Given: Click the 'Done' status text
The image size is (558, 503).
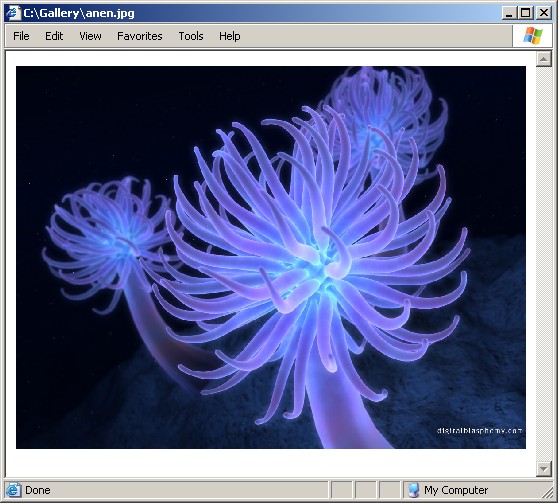Looking at the screenshot, I should [38, 490].
